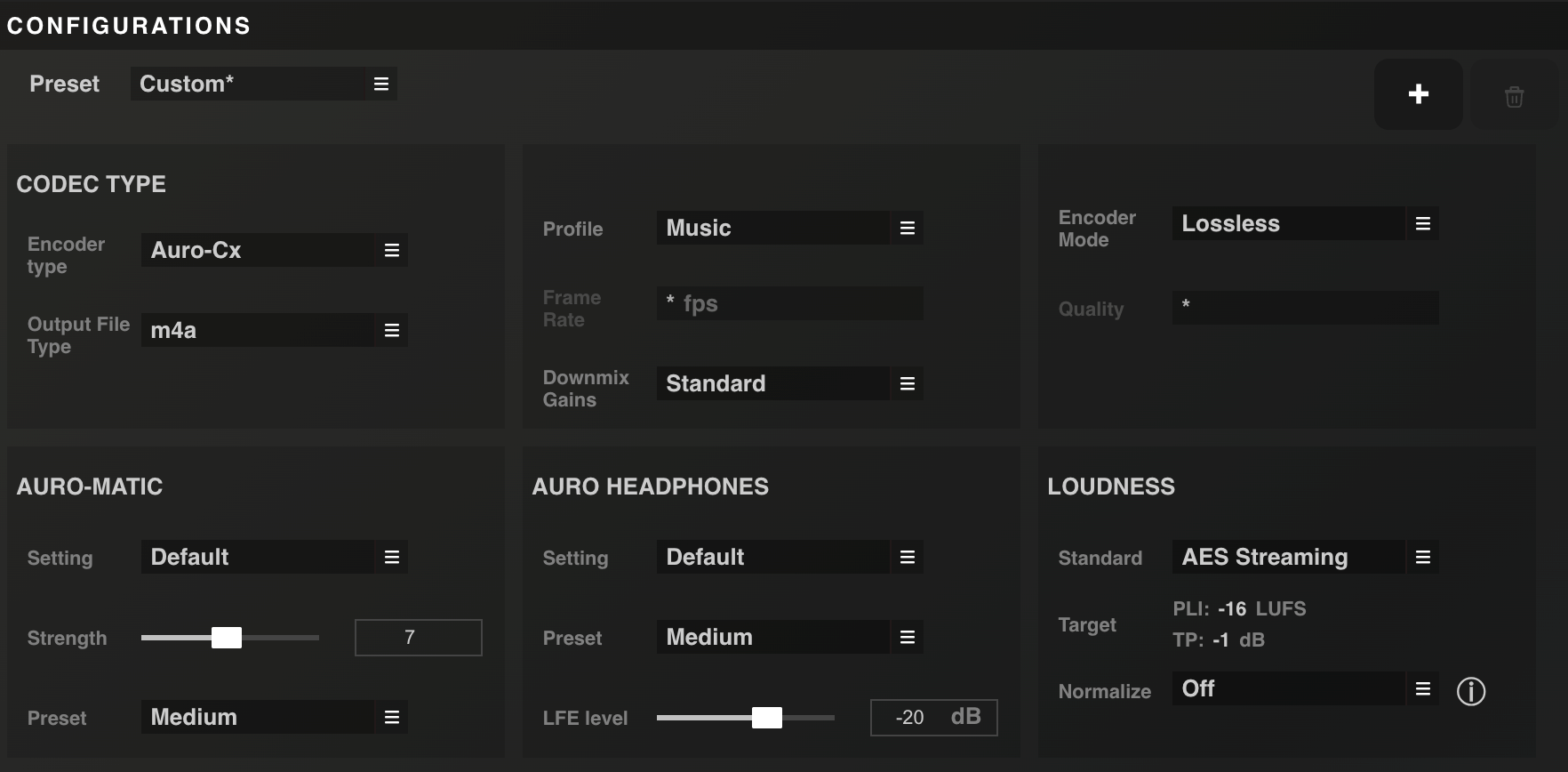Click the Normalize info icon
Viewport: 1568px width, 772px height.
coord(1471,691)
